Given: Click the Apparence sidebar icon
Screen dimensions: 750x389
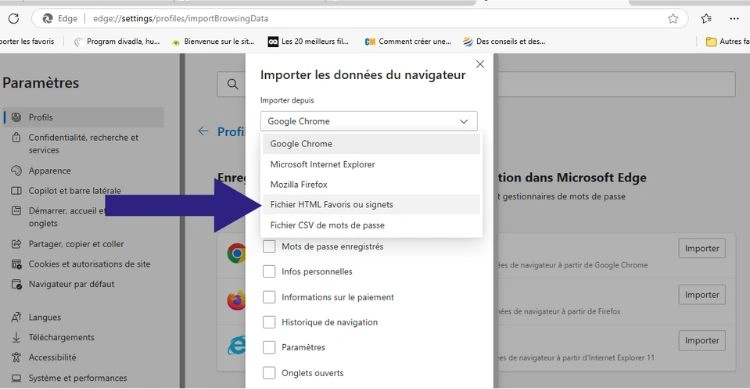Looking at the screenshot, I should click(16, 171).
